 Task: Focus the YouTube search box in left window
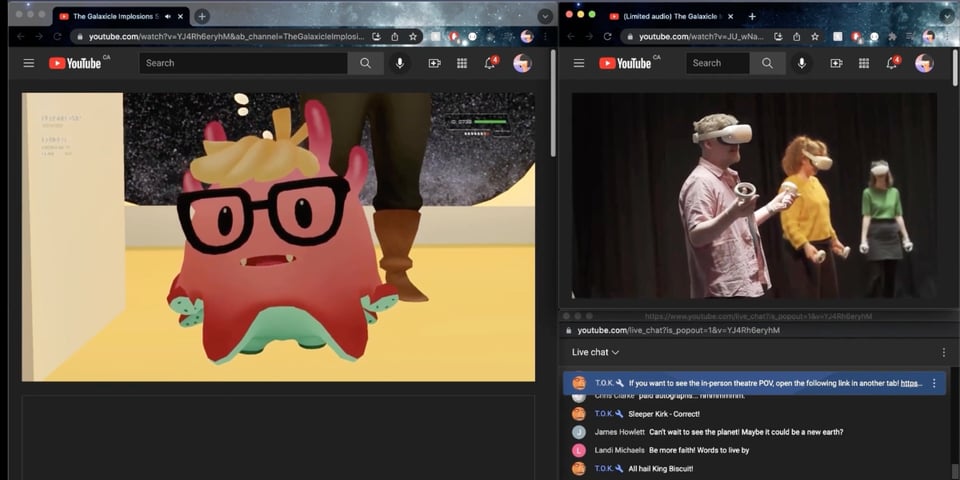[243, 63]
